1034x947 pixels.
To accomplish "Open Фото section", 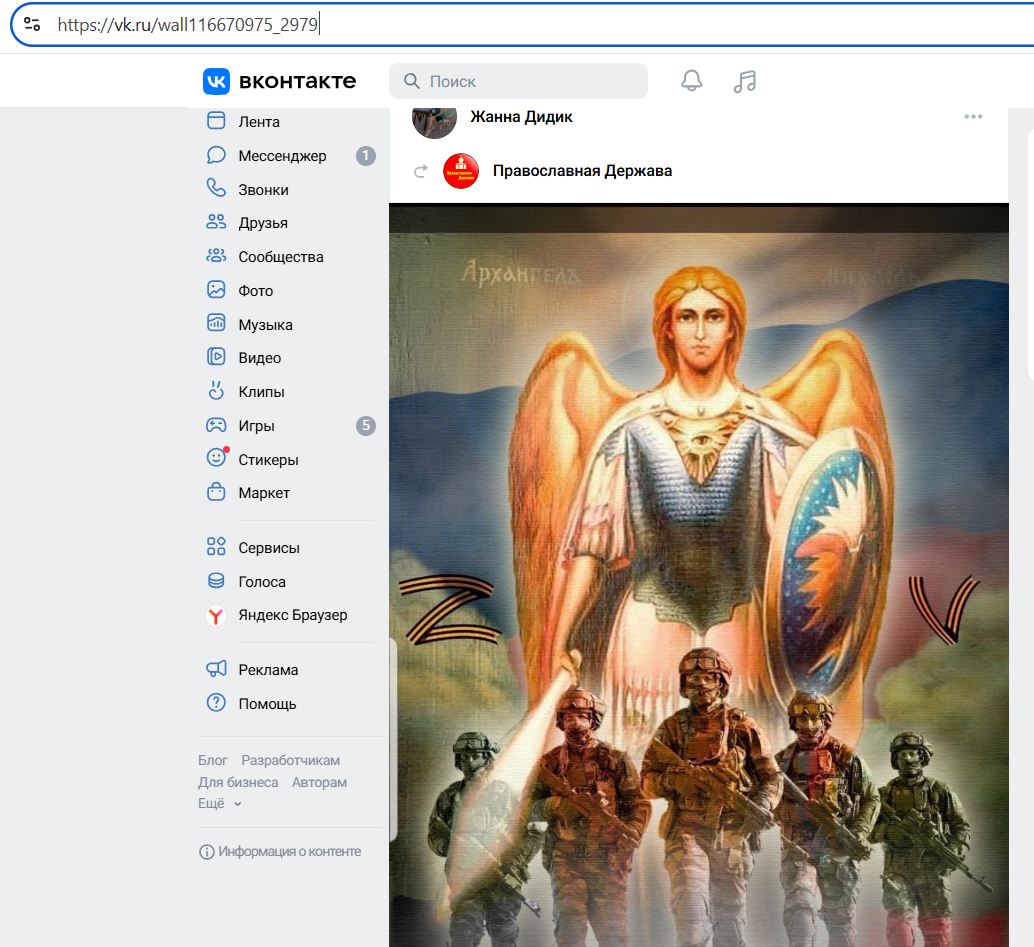I will click(256, 291).
